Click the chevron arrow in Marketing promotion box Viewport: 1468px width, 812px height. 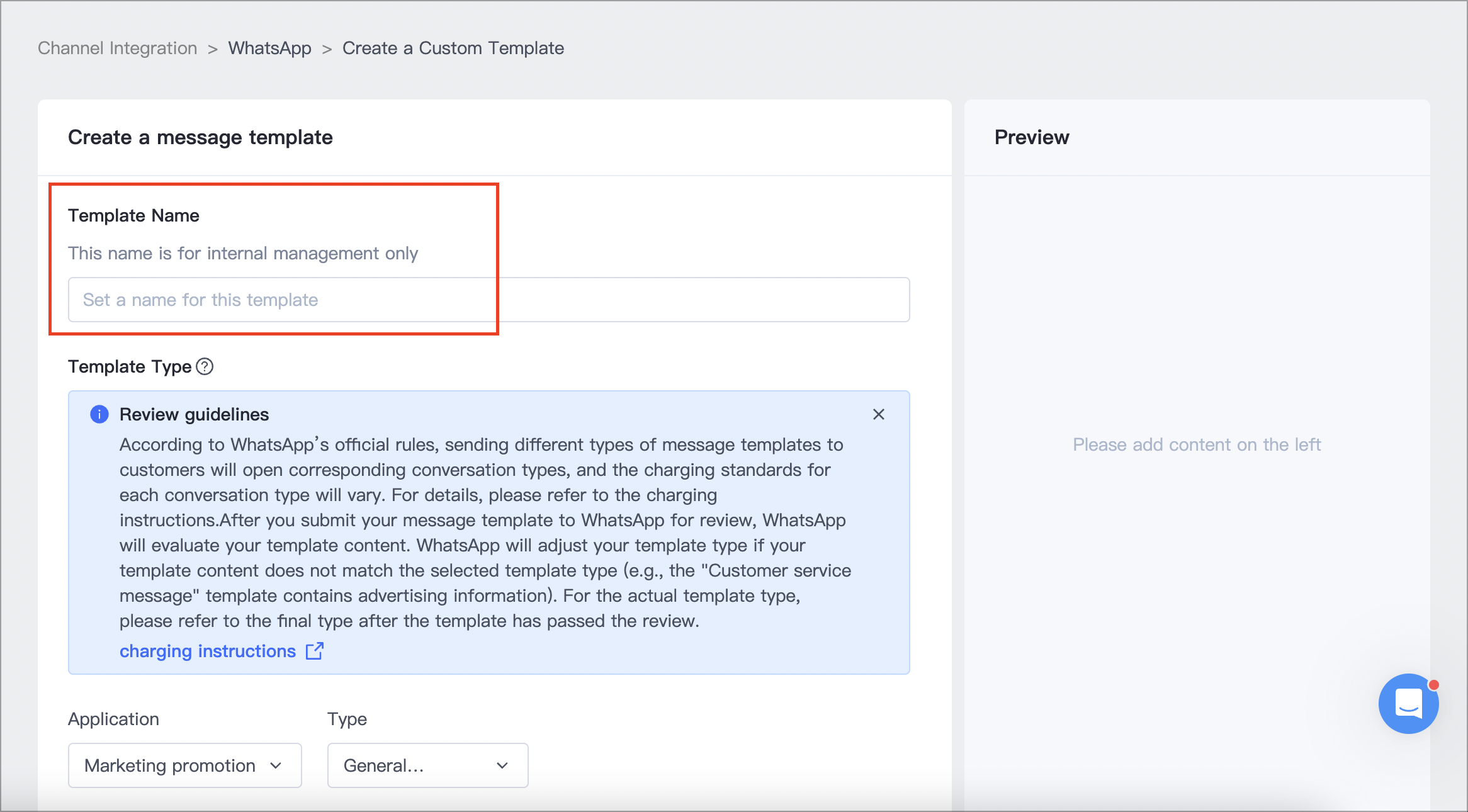coord(276,765)
